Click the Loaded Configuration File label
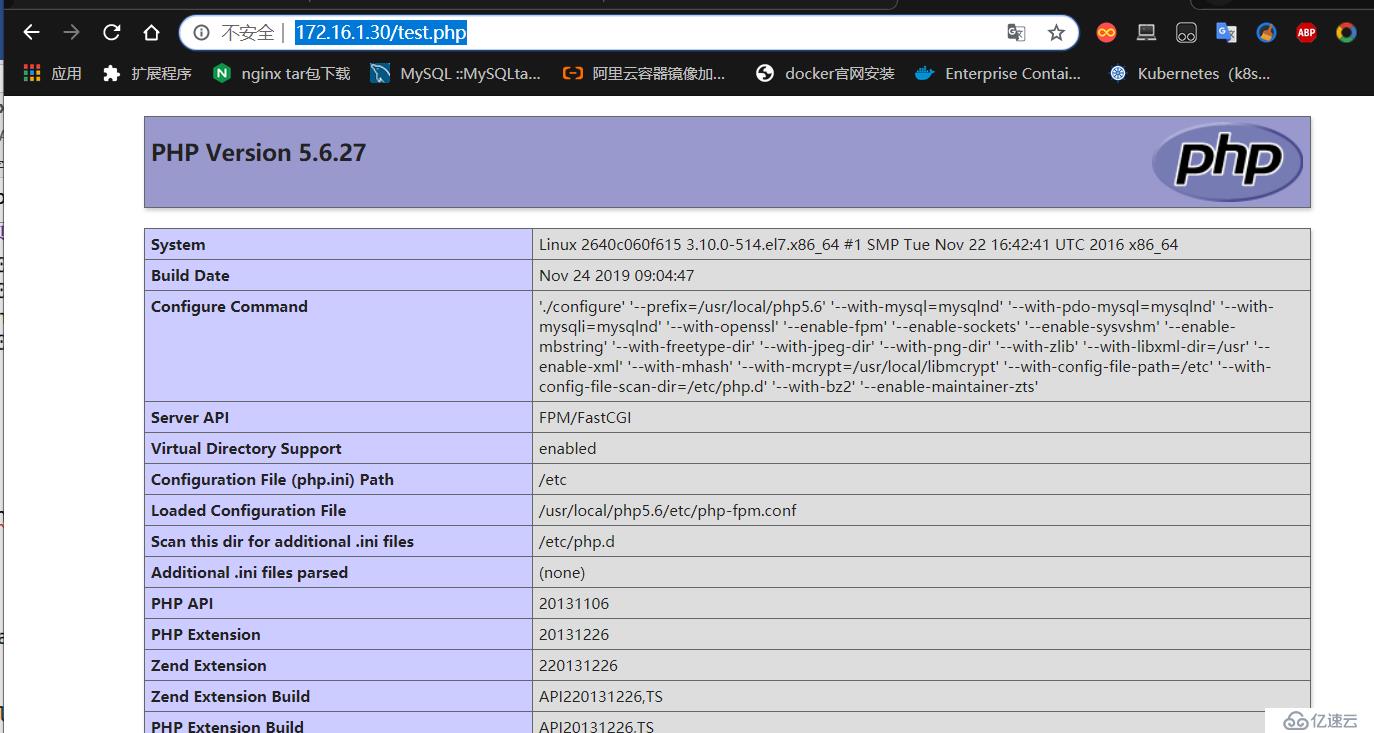The image size is (1374, 733). tap(248, 510)
